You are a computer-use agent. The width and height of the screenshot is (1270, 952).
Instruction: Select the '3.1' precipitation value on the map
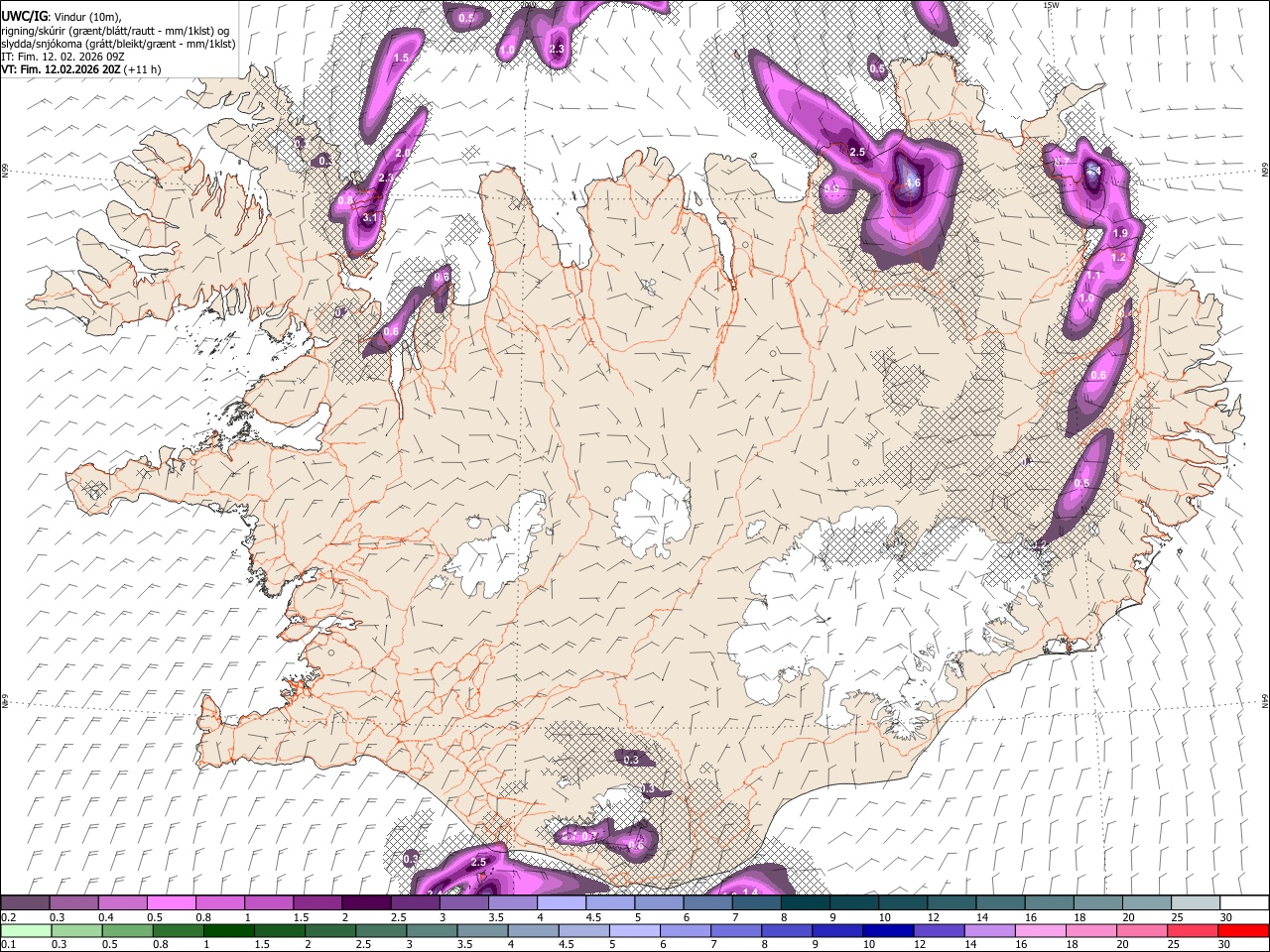point(371,217)
